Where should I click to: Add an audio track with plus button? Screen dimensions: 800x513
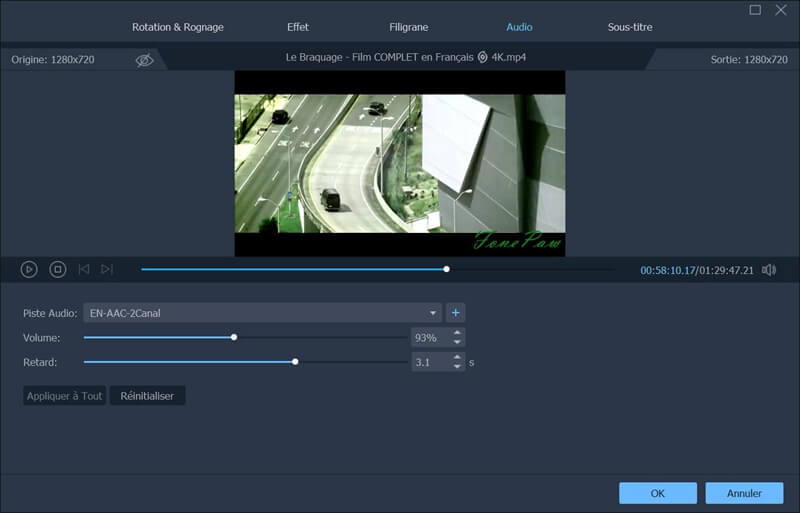coord(456,312)
